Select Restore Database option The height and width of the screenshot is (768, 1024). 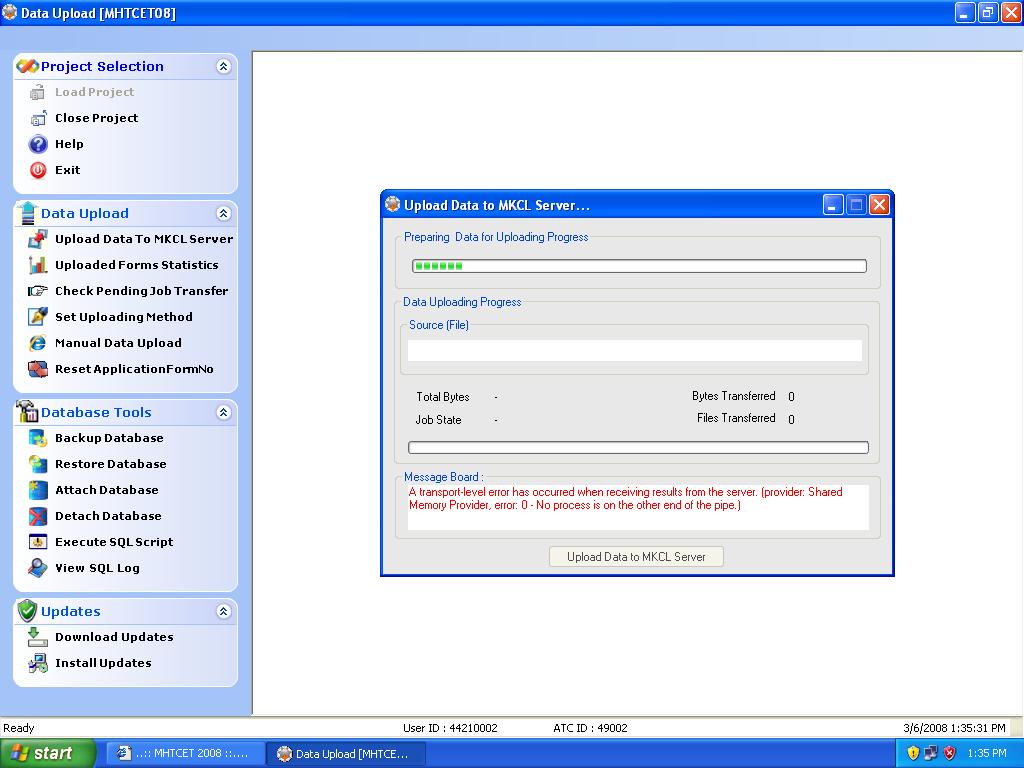pyautogui.click(x=110, y=464)
